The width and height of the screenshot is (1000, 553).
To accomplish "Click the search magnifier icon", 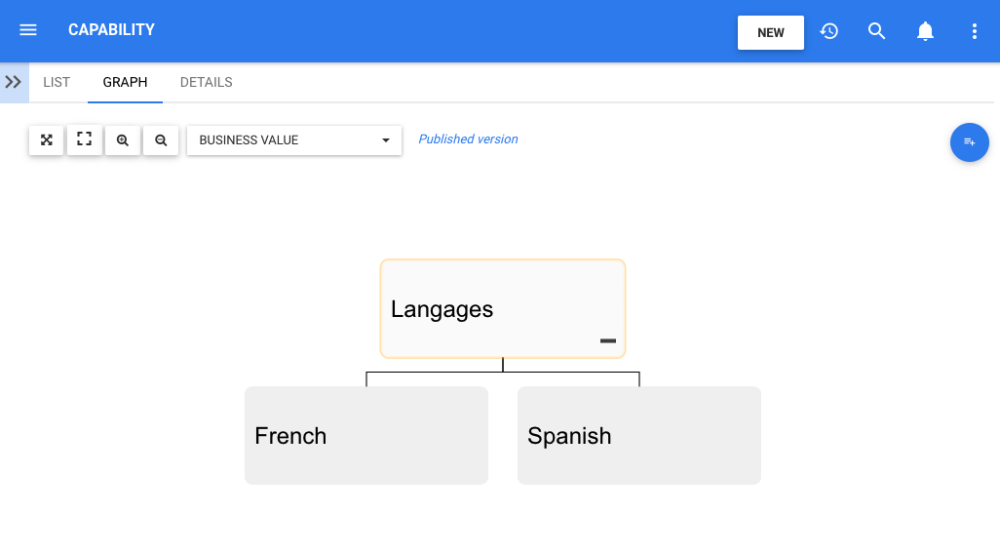I will (877, 31).
